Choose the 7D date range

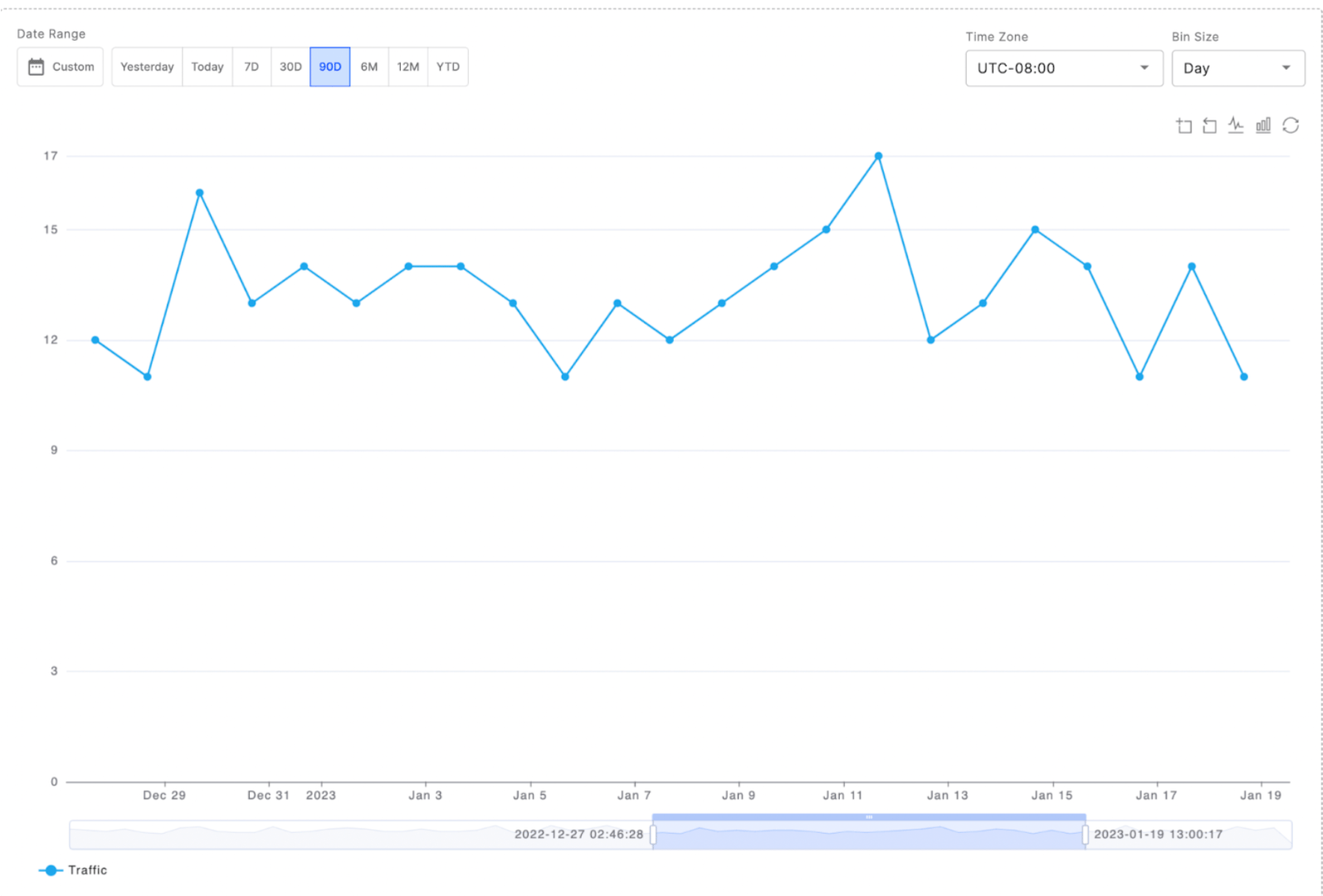[x=251, y=67]
